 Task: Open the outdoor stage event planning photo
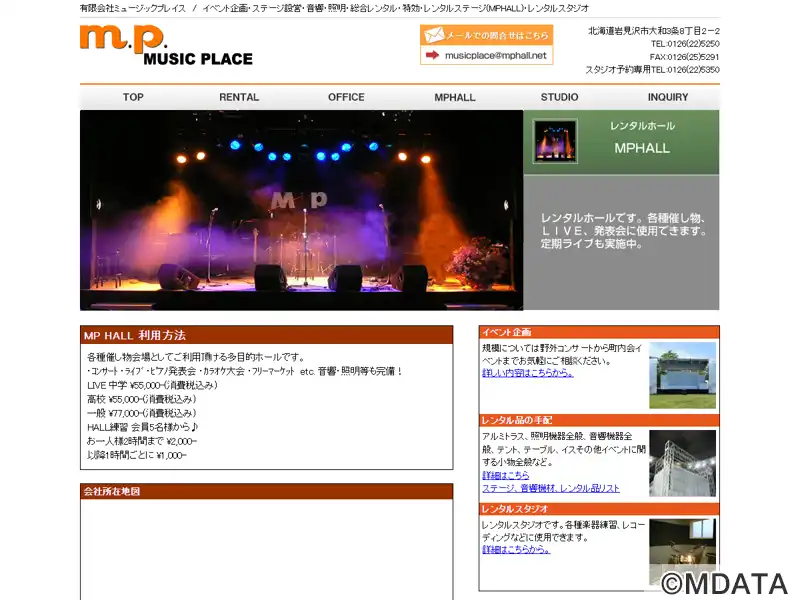[x=682, y=375]
